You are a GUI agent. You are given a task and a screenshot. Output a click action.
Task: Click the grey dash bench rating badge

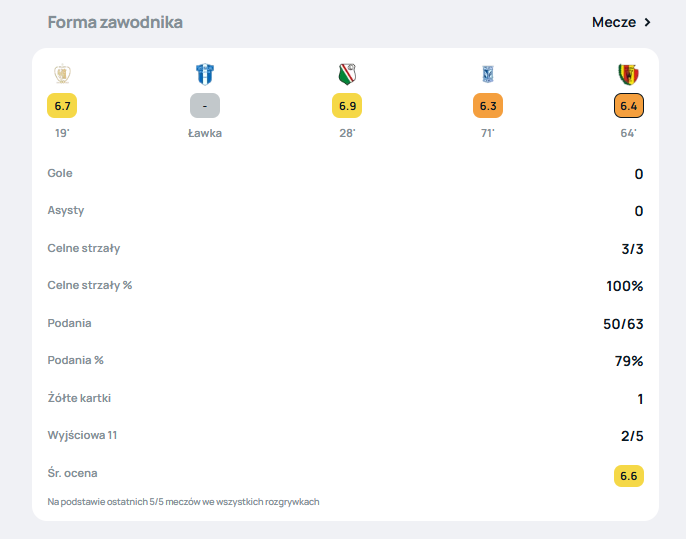[205, 106]
